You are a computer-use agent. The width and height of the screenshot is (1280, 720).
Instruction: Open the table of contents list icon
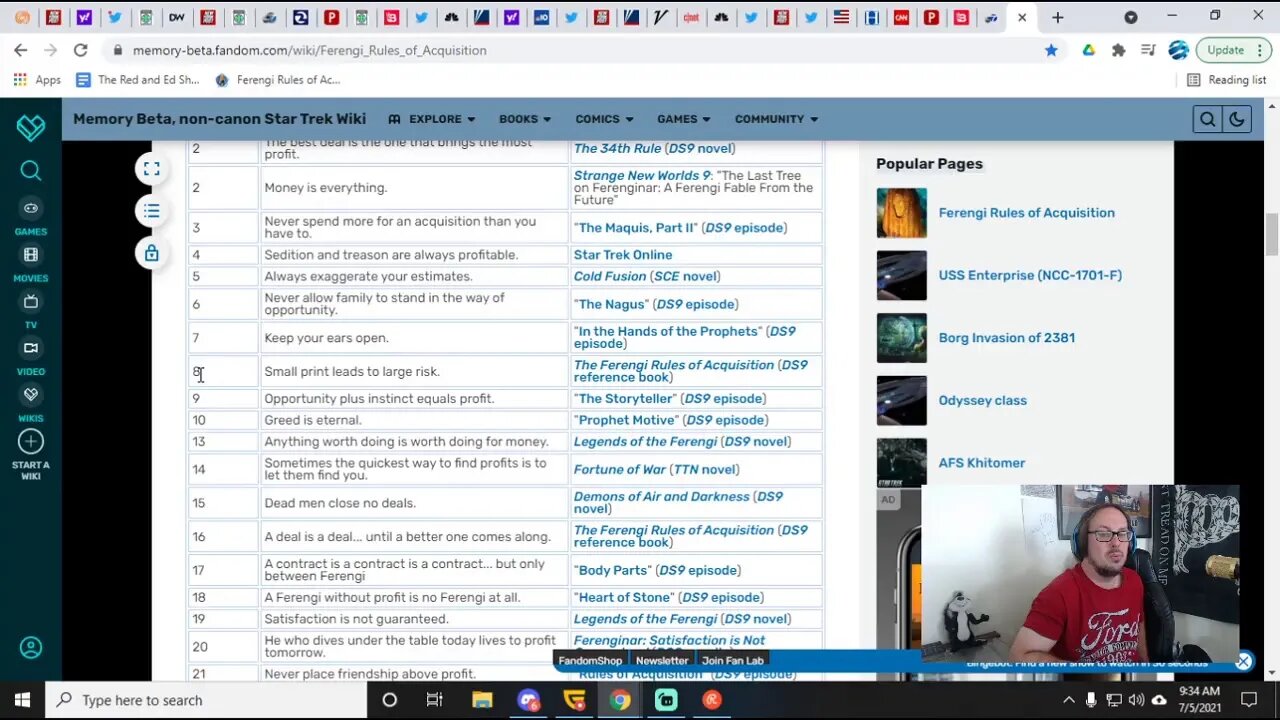pyautogui.click(x=151, y=211)
